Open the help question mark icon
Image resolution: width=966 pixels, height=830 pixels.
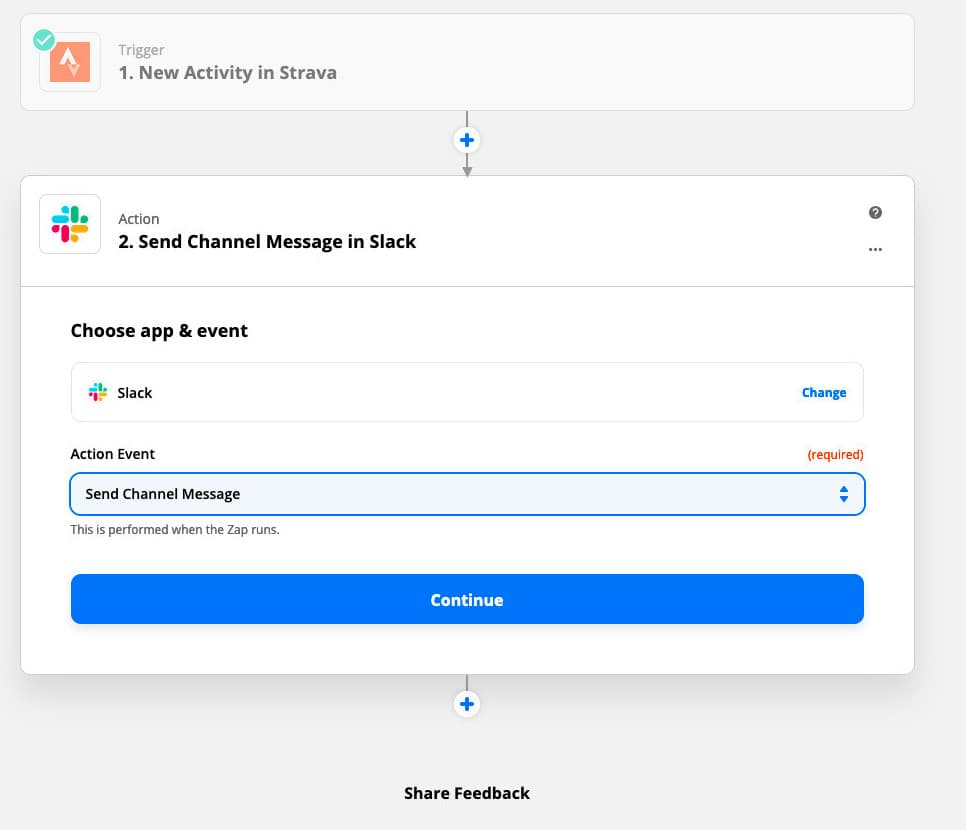(875, 213)
